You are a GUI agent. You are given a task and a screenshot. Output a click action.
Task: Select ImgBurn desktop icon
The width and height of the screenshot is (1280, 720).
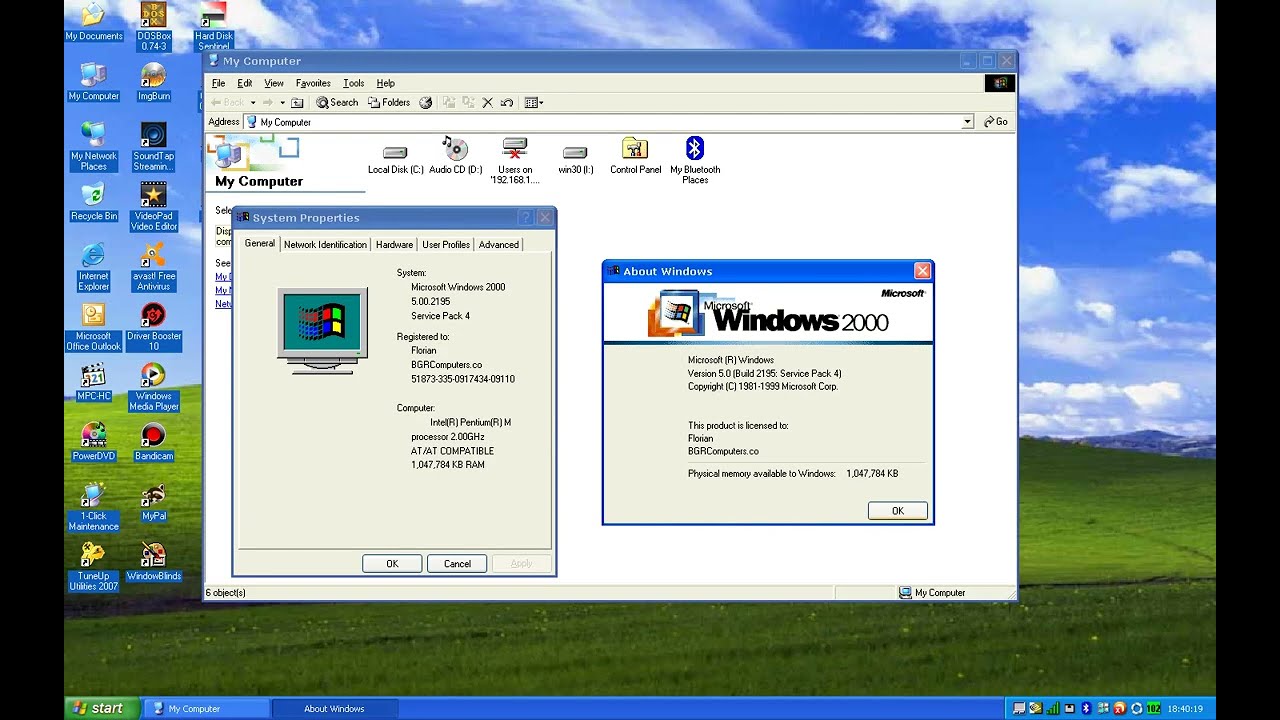153,82
